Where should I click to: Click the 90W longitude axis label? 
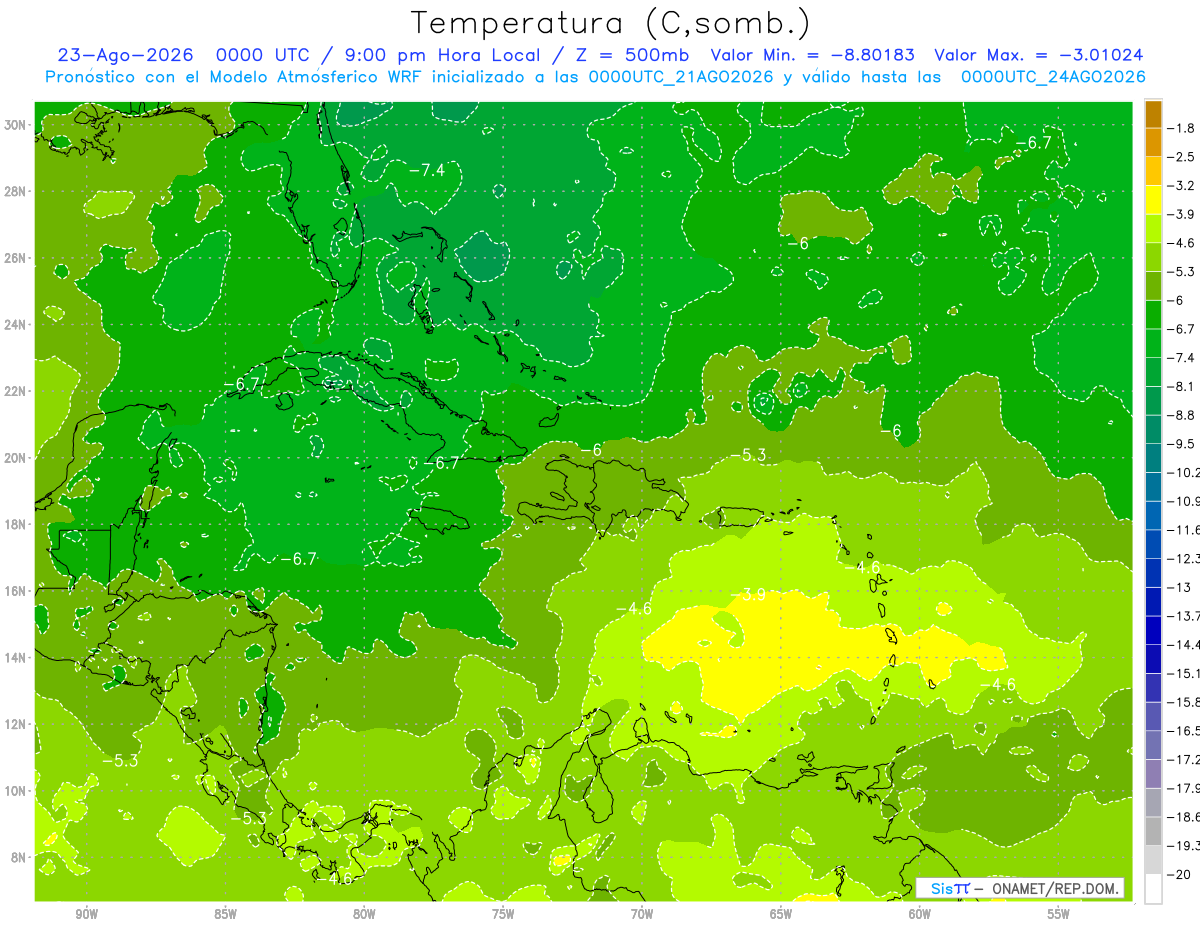[x=87, y=913]
